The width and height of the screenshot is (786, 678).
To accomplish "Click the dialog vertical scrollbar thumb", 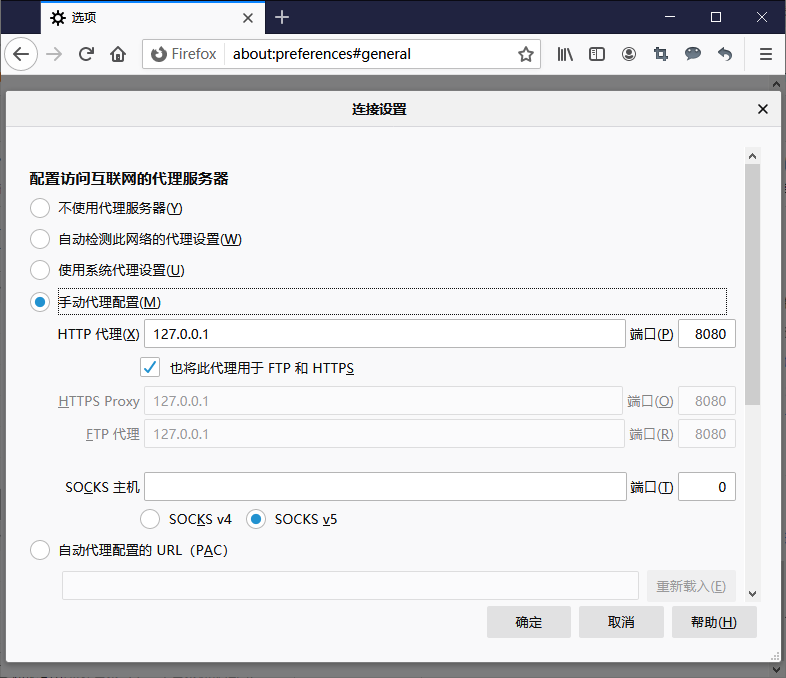I will tap(752, 284).
